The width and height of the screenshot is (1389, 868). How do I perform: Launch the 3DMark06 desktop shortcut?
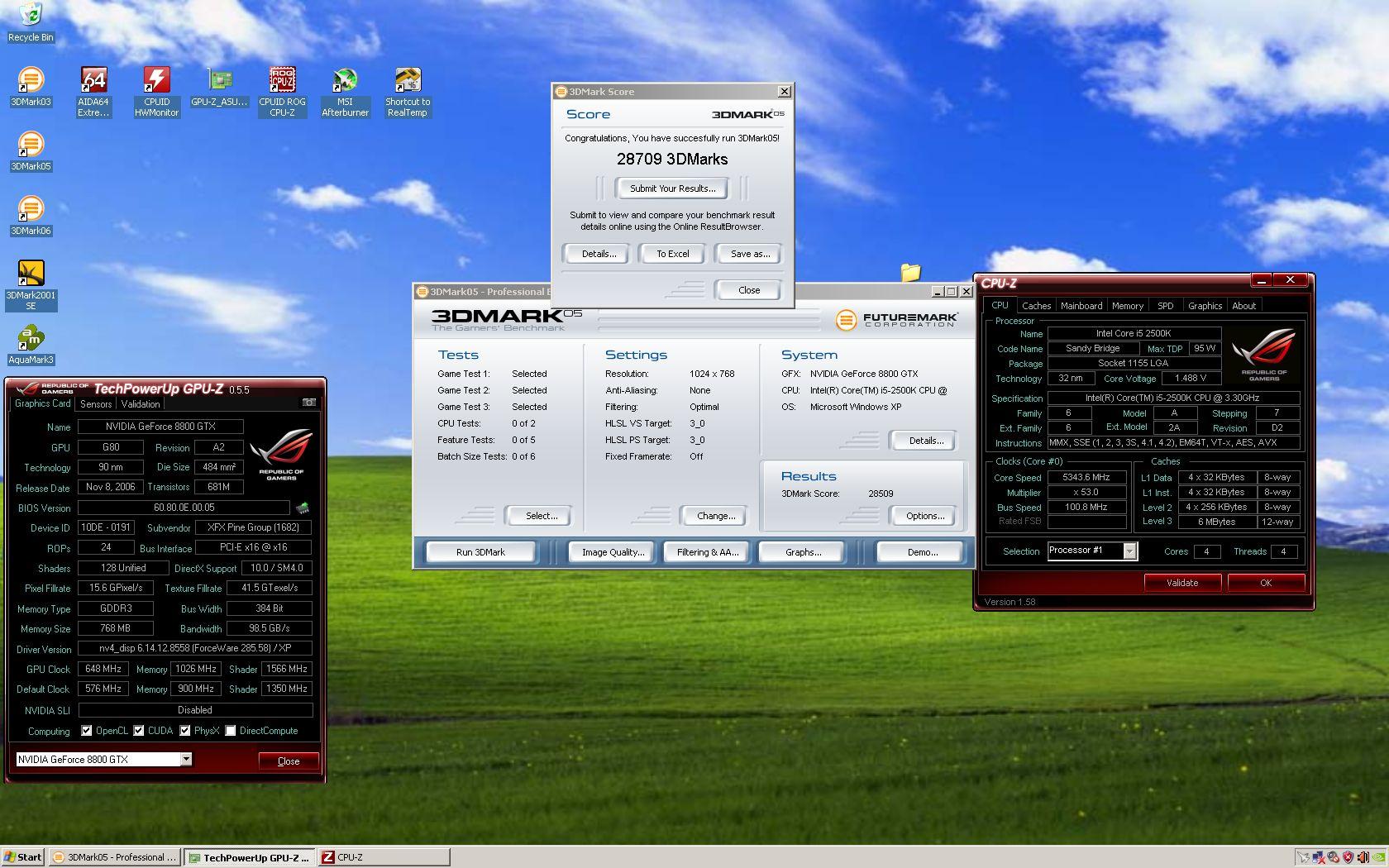tap(31, 216)
